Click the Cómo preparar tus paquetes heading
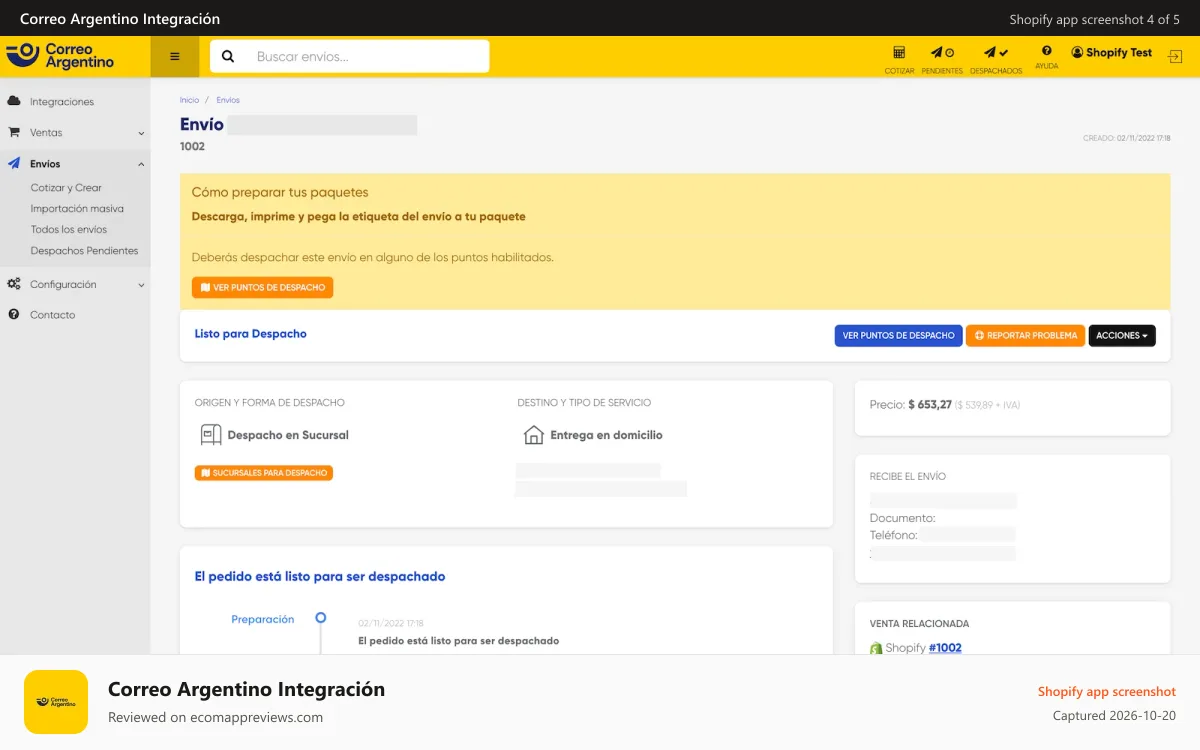The image size is (1200, 750). click(x=280, y=192)
